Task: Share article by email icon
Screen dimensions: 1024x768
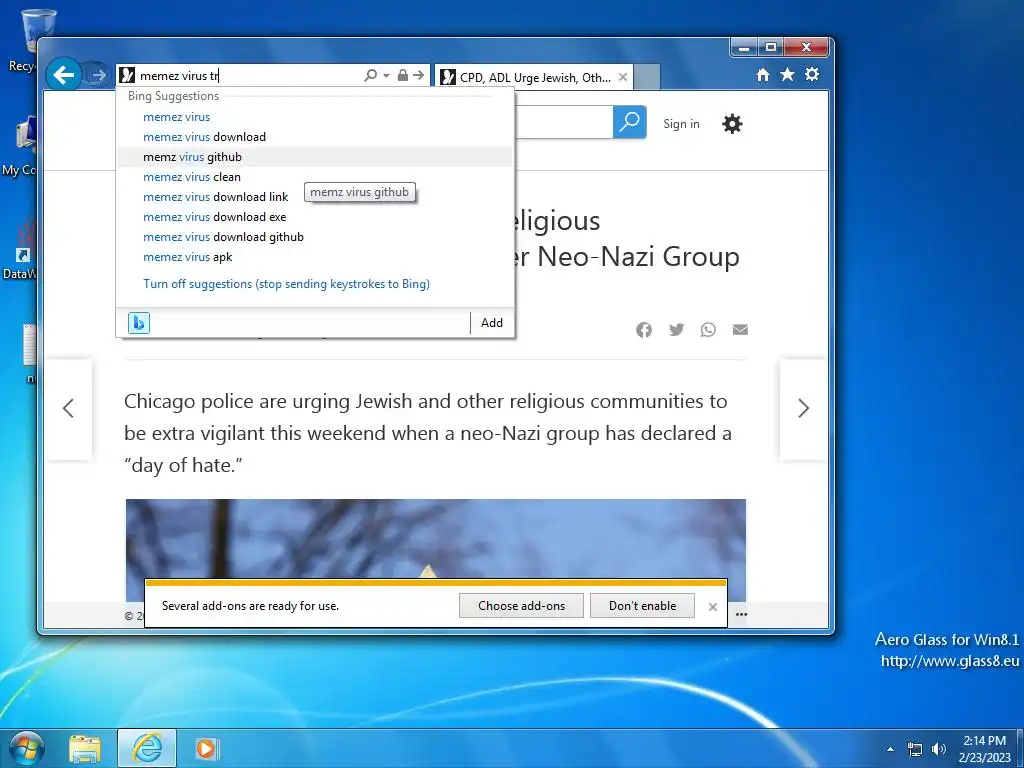Action: click(740, 329)
